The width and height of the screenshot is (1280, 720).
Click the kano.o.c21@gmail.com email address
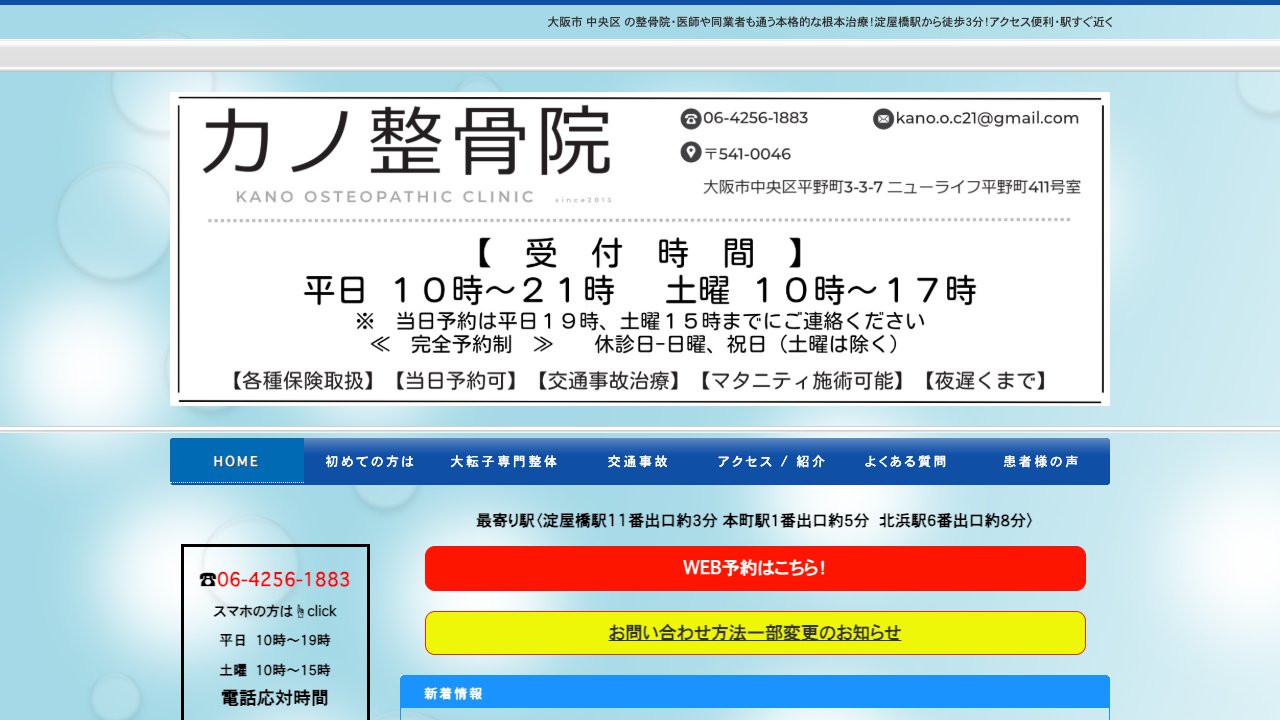988,118
